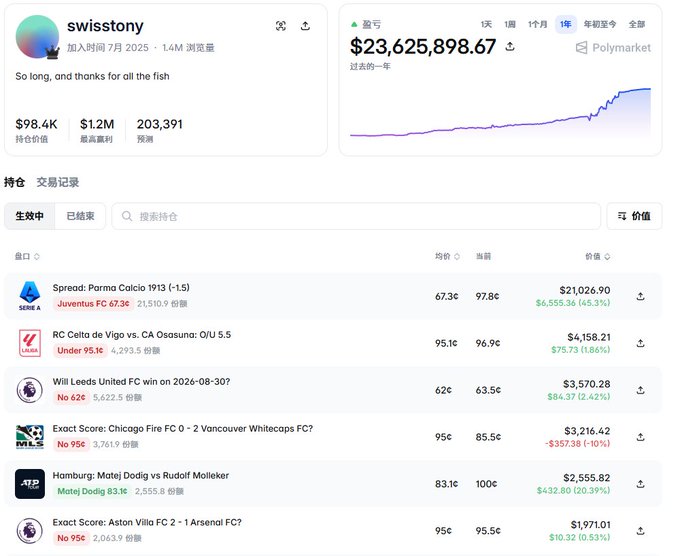Open Spread: Parma Calcio 1913 (-1.5) market
The width and height of the screenshot is (680, 556).
tap(121, 288)
